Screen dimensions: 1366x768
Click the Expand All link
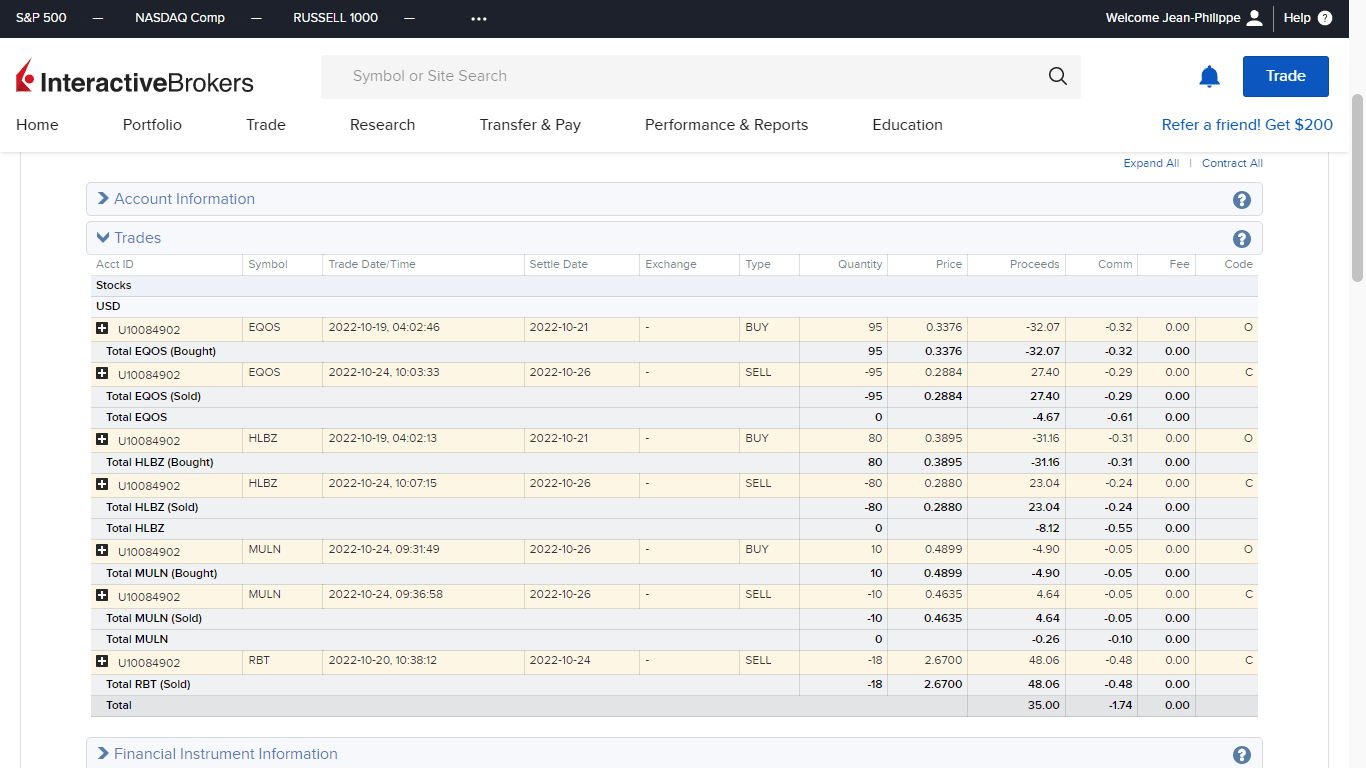1151,164
